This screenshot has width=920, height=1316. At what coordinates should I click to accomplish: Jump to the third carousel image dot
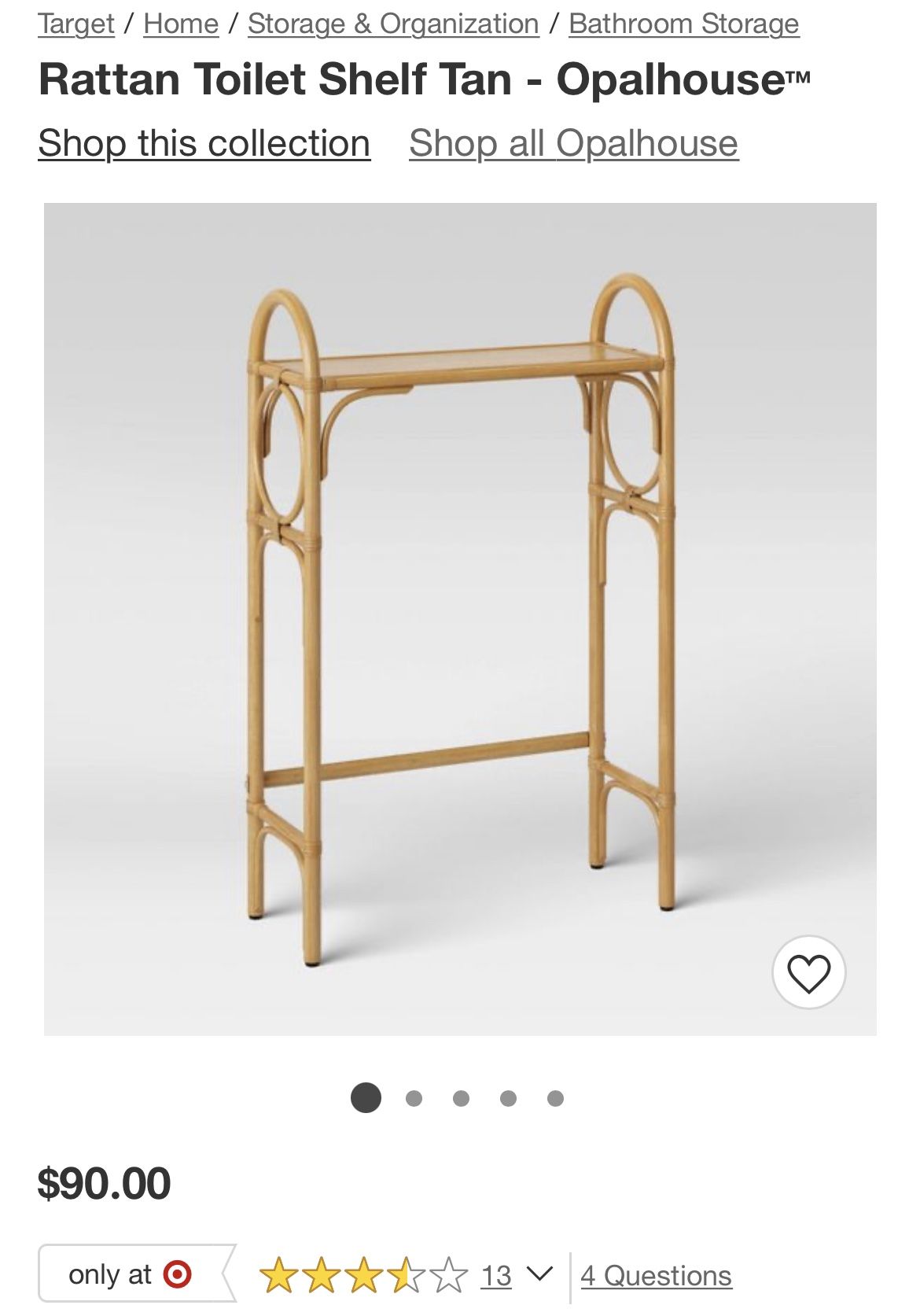461,1098
